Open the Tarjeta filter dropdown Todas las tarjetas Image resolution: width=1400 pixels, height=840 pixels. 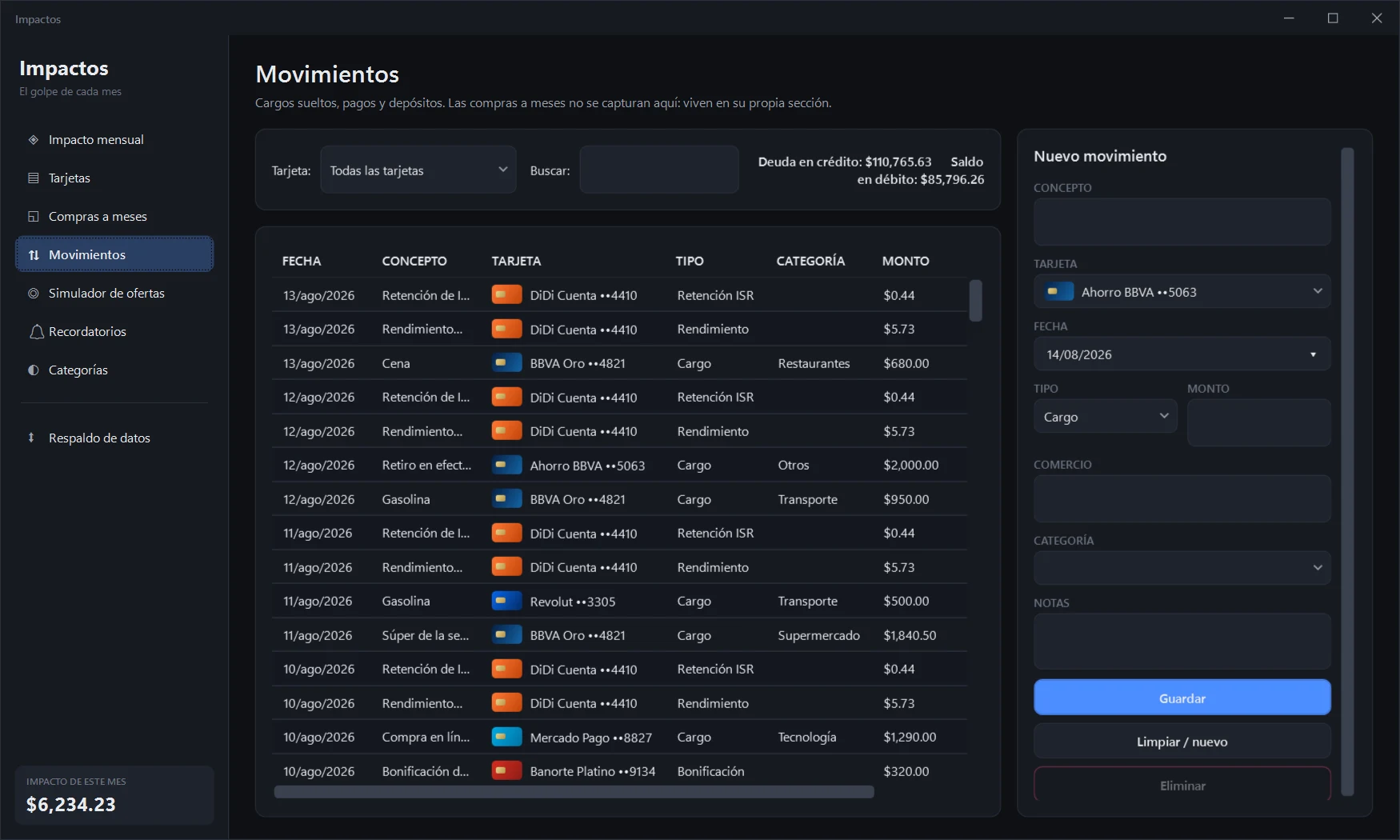click(418, 170)
